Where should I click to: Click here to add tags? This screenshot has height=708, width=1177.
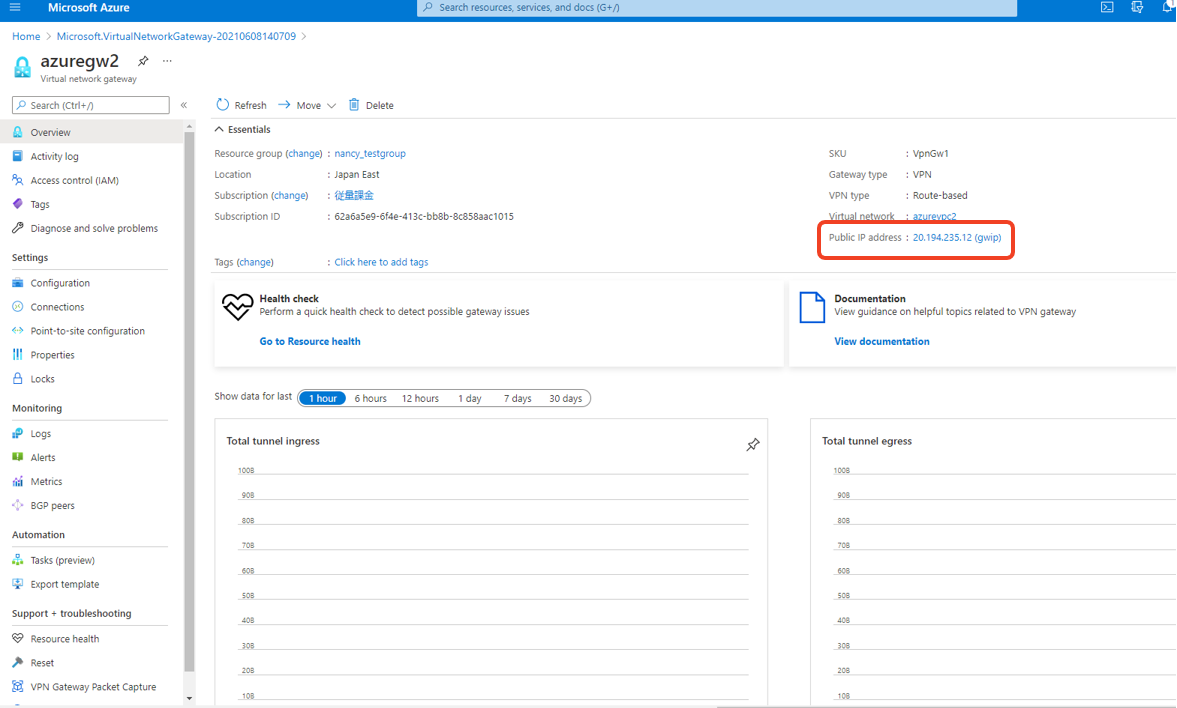tap(381, 262)
